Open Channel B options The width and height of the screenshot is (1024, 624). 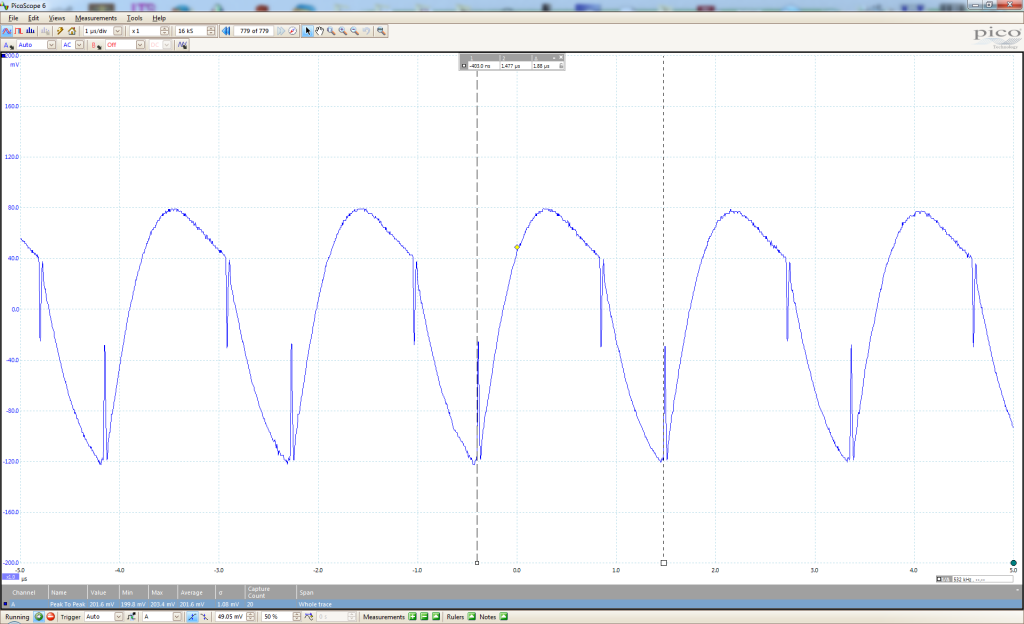pos(97,45)
